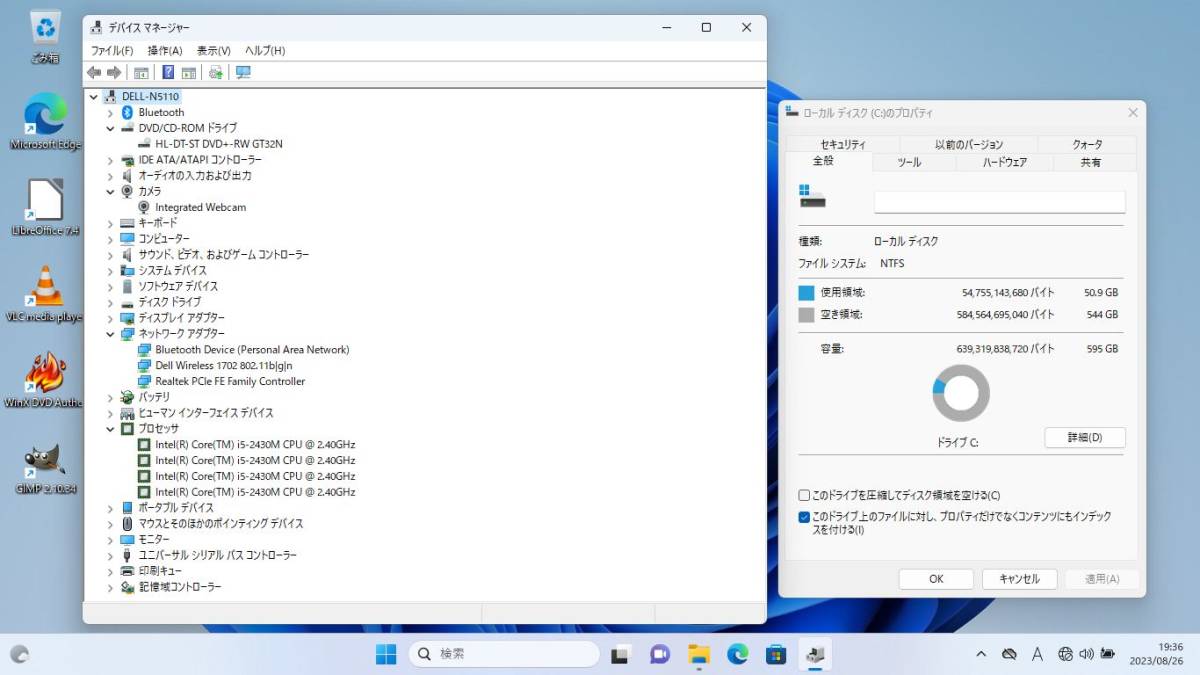Expand the キーボード category
1200x675 pixels.
[x=110, y=223]
